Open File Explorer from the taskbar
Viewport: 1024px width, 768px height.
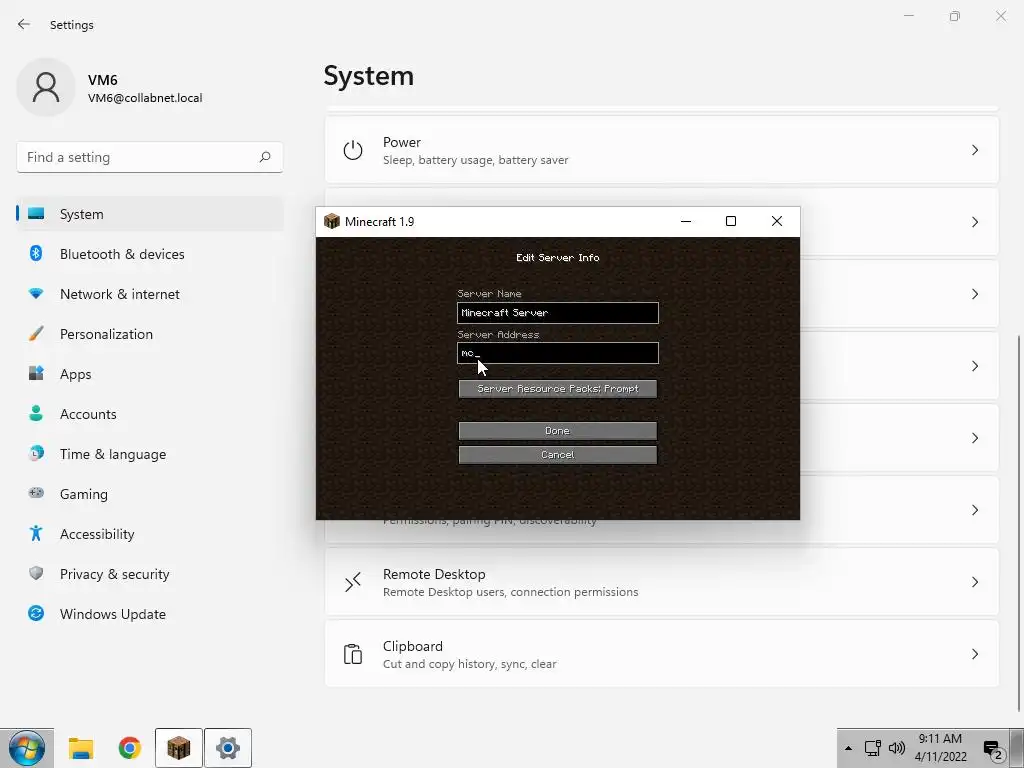coord(81,748)
